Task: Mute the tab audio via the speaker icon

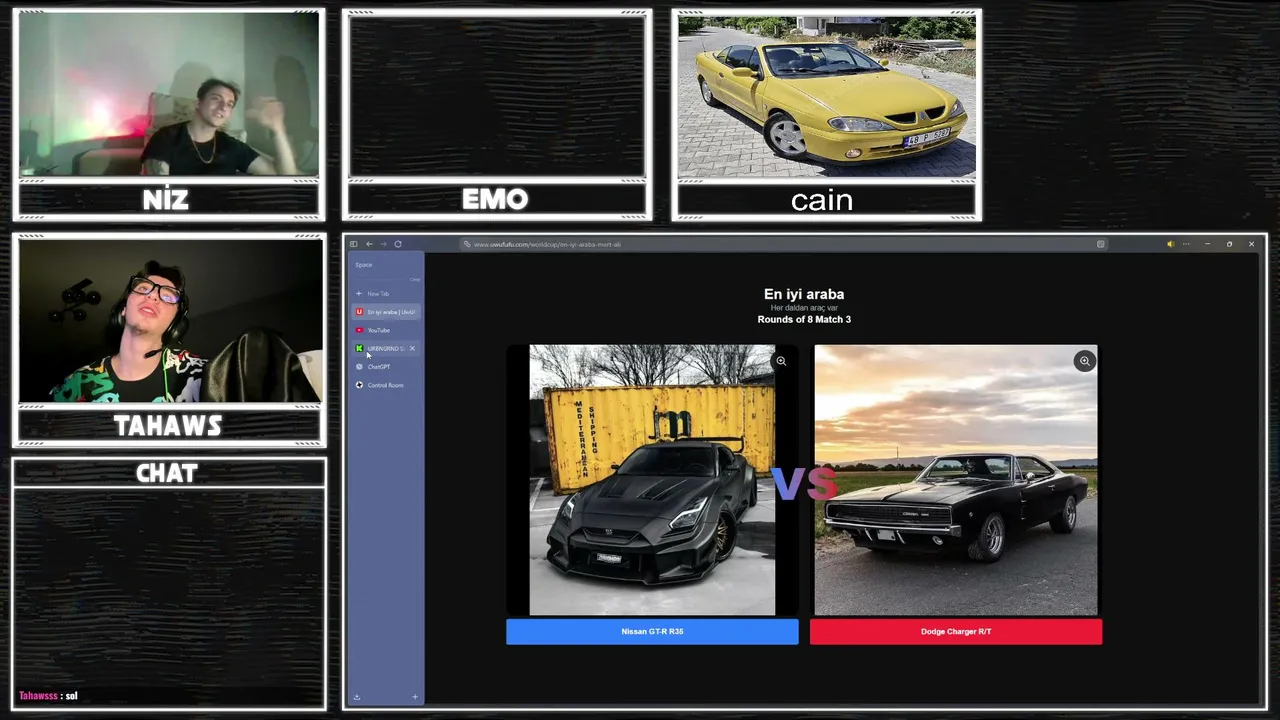Action: click(x=1171, y=244)
